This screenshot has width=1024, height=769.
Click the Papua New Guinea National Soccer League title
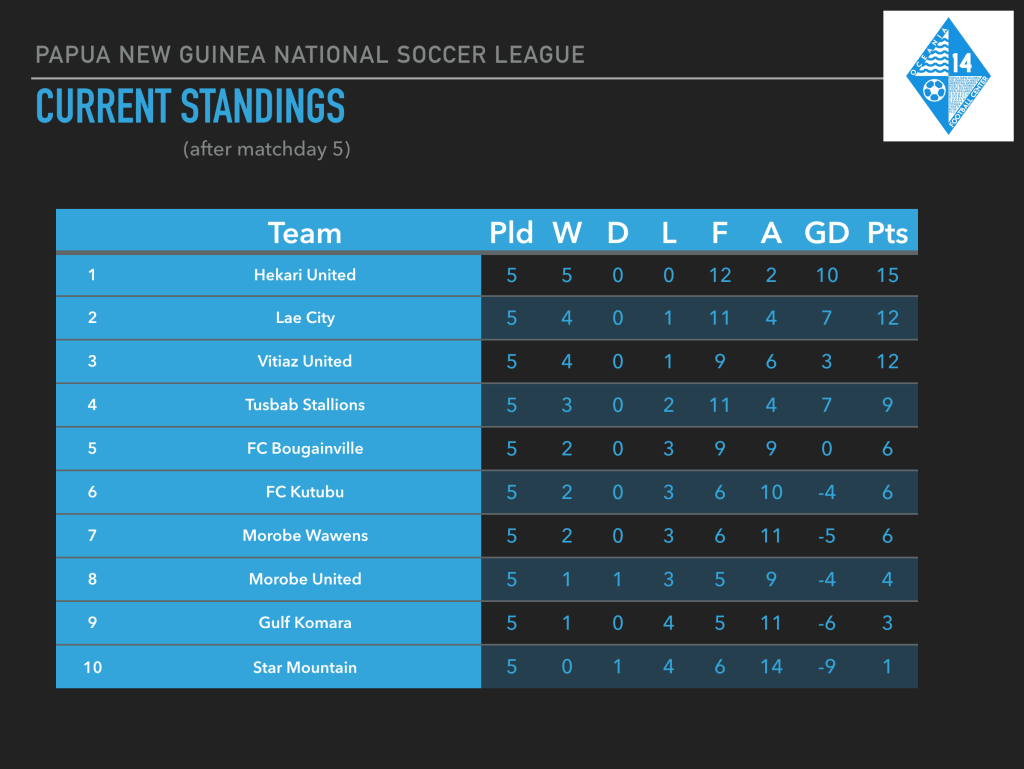[310, 55]
